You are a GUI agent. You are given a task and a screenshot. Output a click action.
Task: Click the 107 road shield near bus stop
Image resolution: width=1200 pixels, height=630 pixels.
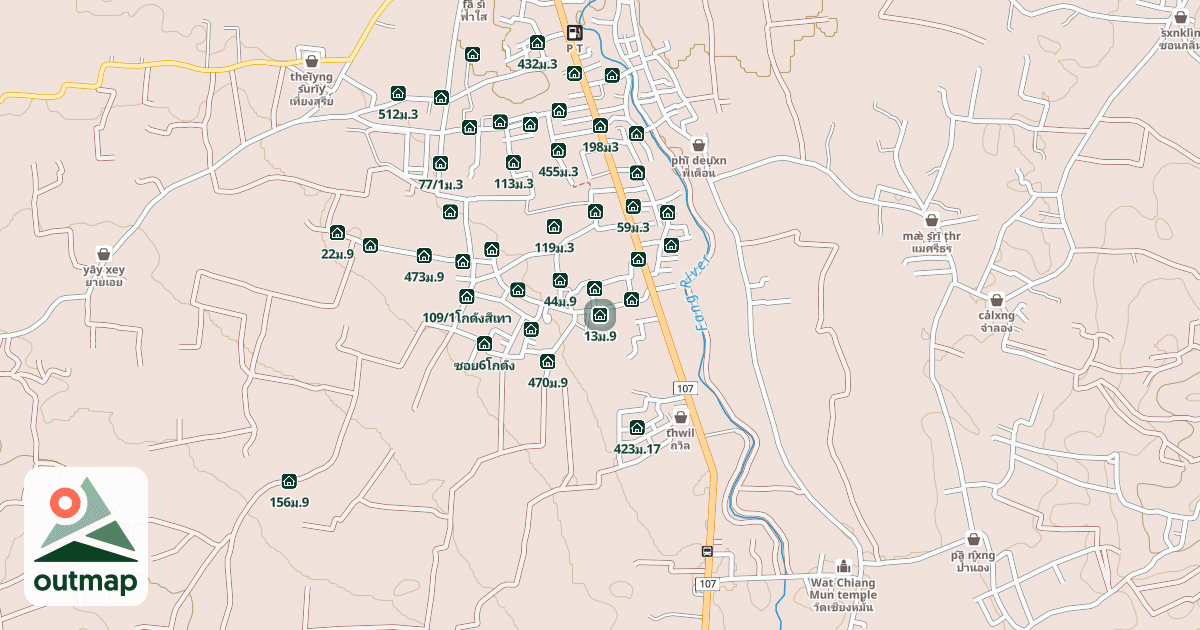click(707, 583)
